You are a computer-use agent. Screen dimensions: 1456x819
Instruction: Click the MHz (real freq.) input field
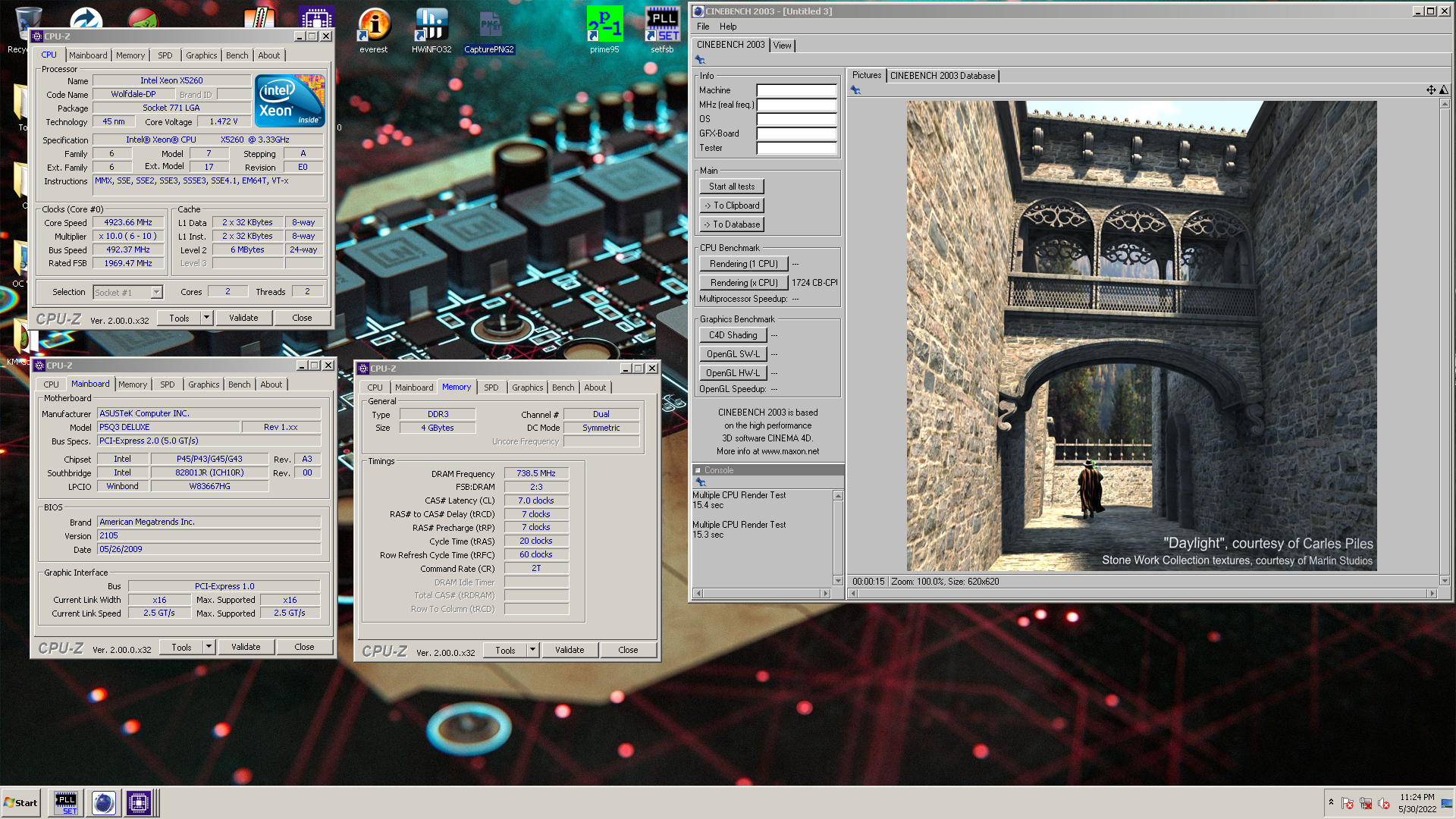pos(796,105)
